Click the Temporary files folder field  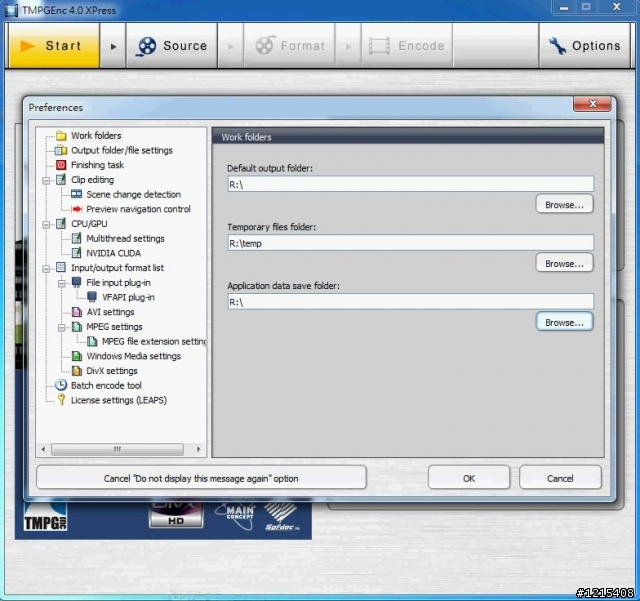pos(411,243)
